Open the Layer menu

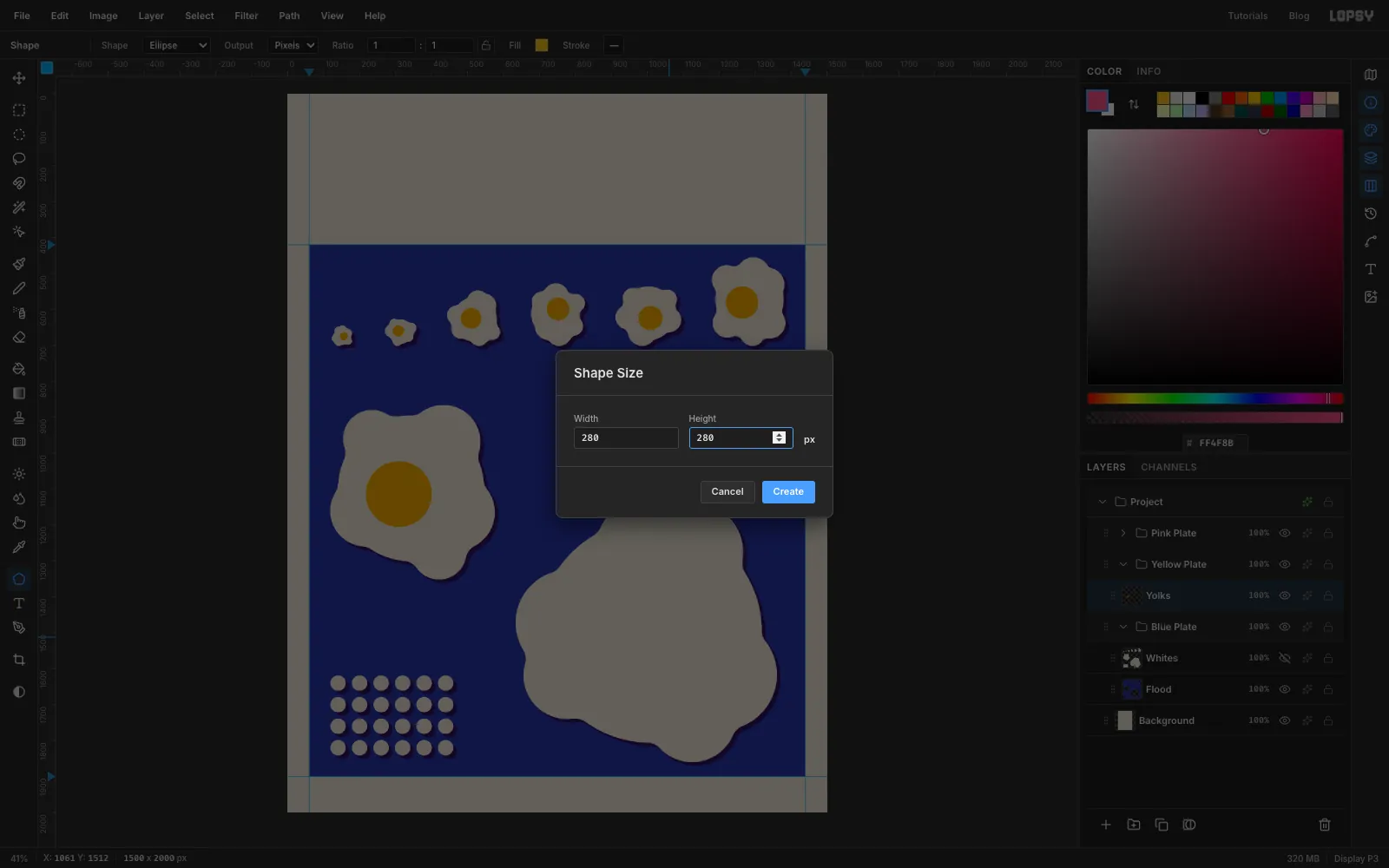[151, 16]
